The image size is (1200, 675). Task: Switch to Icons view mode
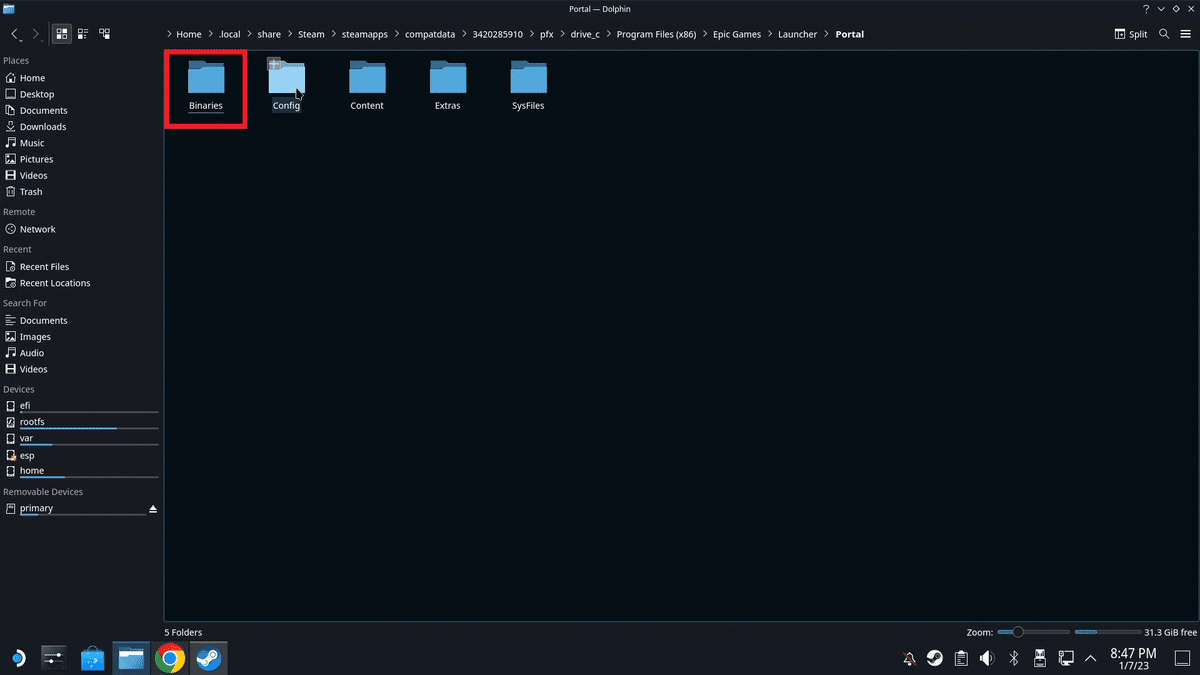pyautogui.click(x=62, y=34)
